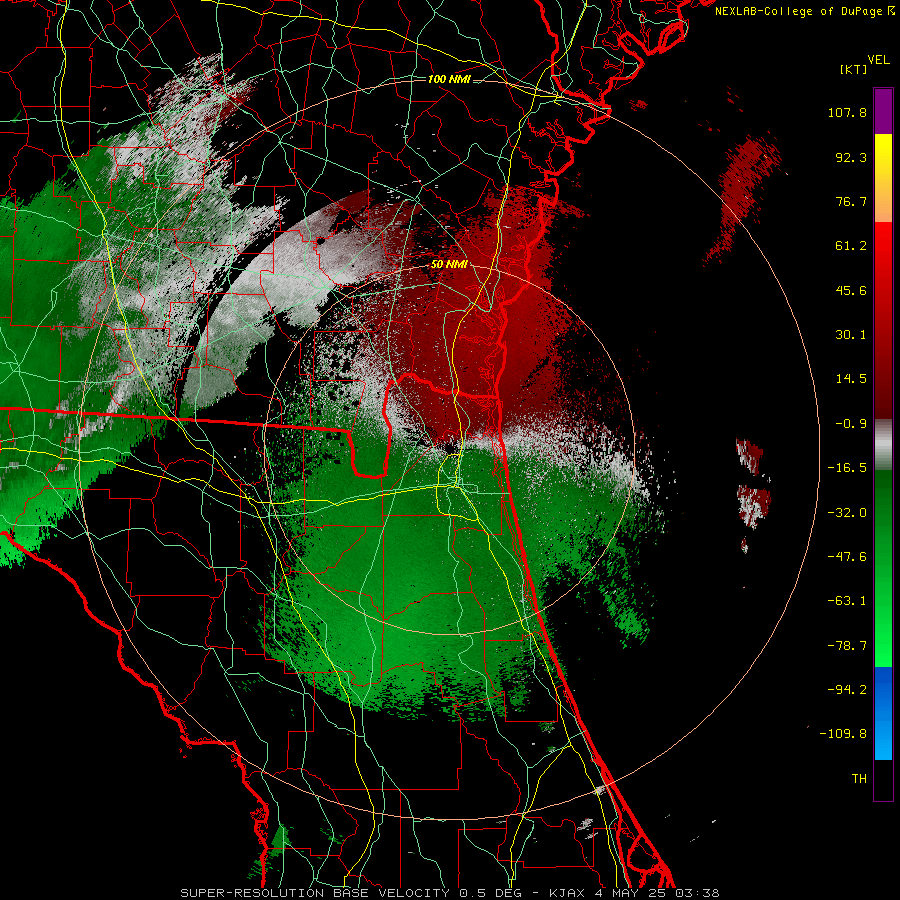900x900 pixels.
Task: Click the -16.5 velocity scale value
Action: [x=847, y=468]
